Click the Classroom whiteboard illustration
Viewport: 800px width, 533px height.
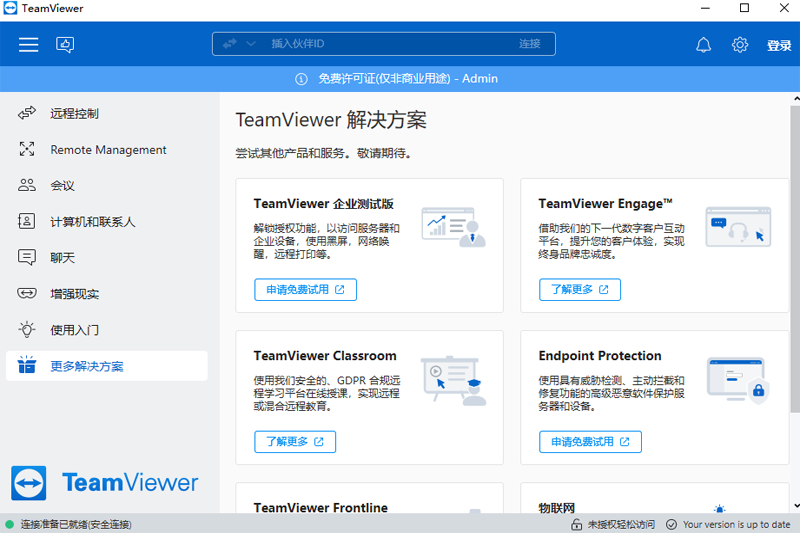pyautogui.click(x=453, y=381)
